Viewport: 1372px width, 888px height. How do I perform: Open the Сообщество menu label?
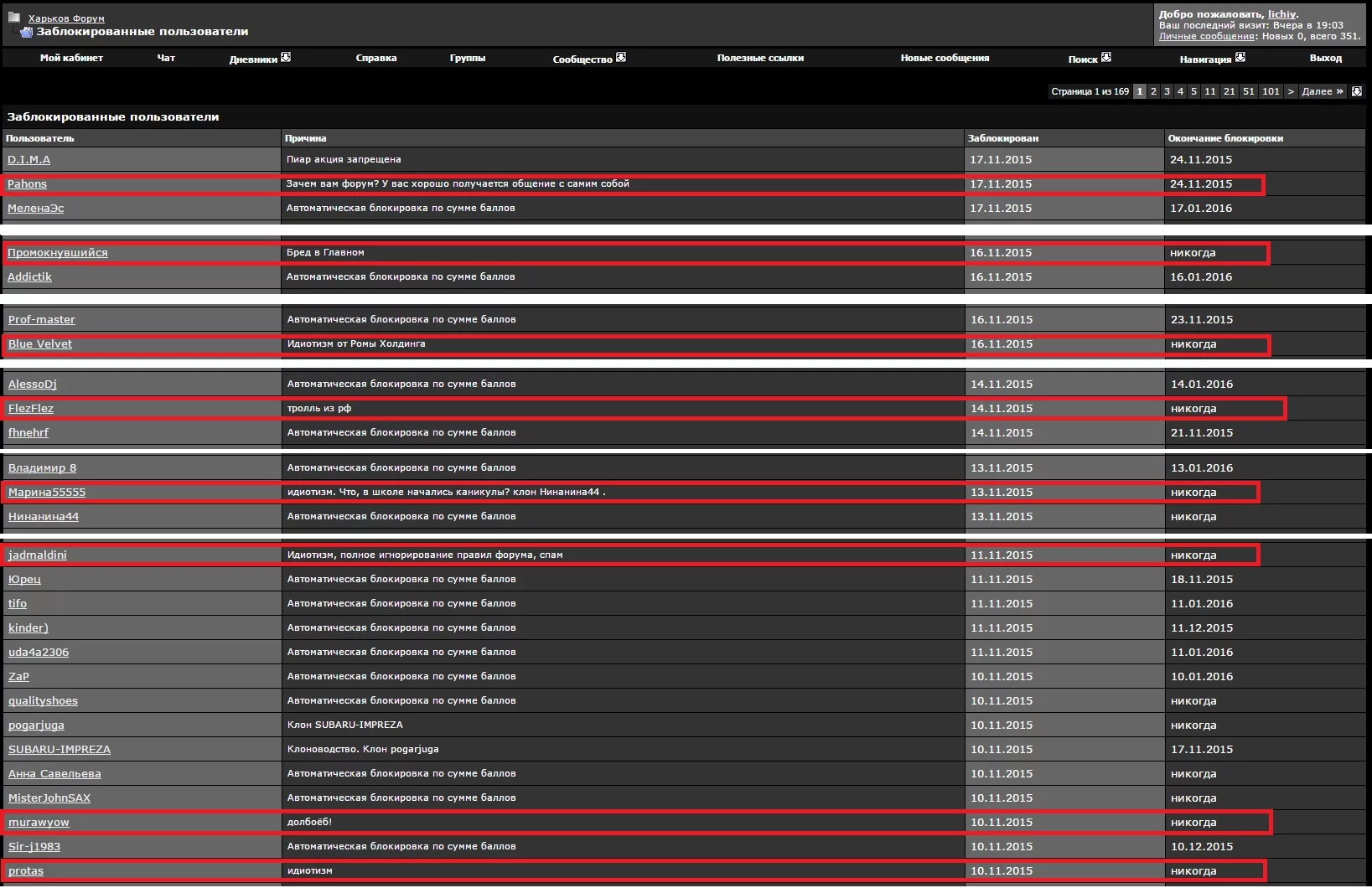pos(582,59)
